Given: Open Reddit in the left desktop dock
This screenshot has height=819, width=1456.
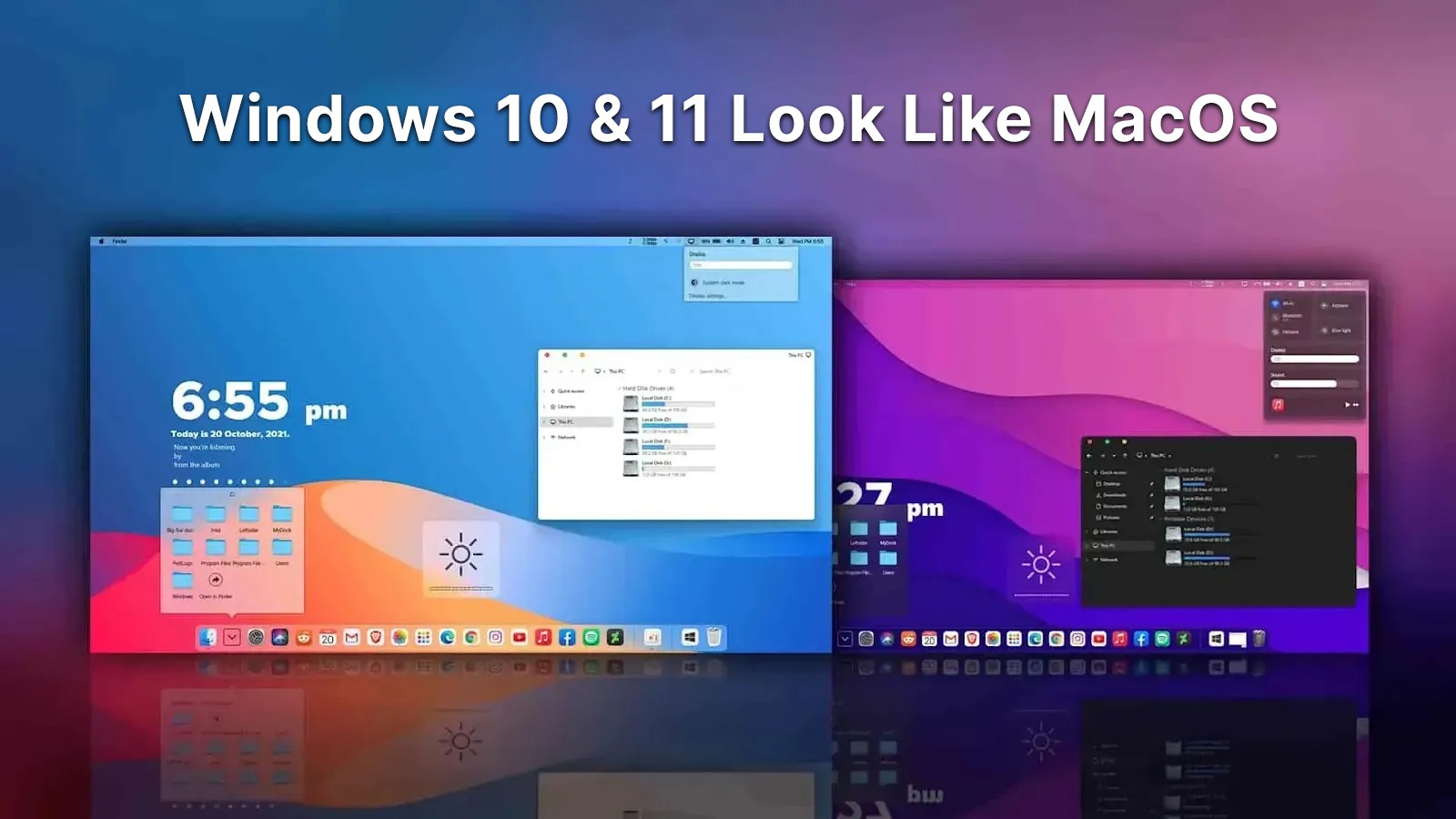Looking at the screenshot, I should (304, 638).
